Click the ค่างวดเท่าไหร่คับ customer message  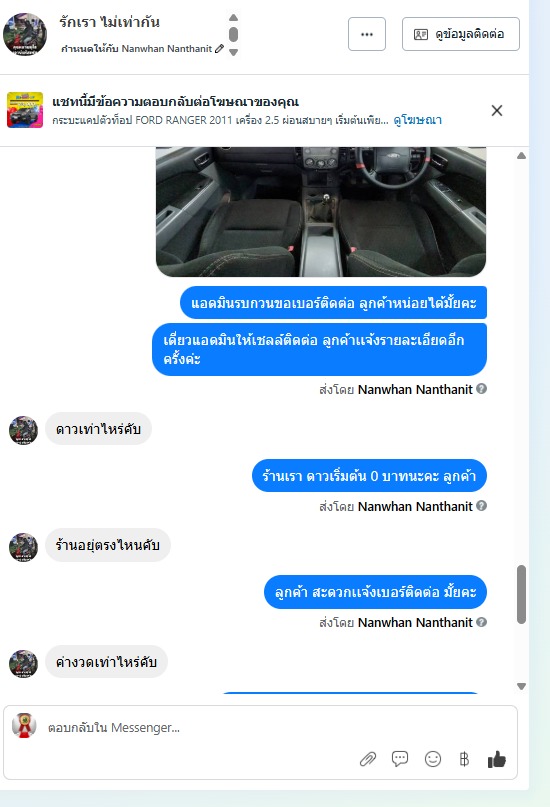pos(106,661)
